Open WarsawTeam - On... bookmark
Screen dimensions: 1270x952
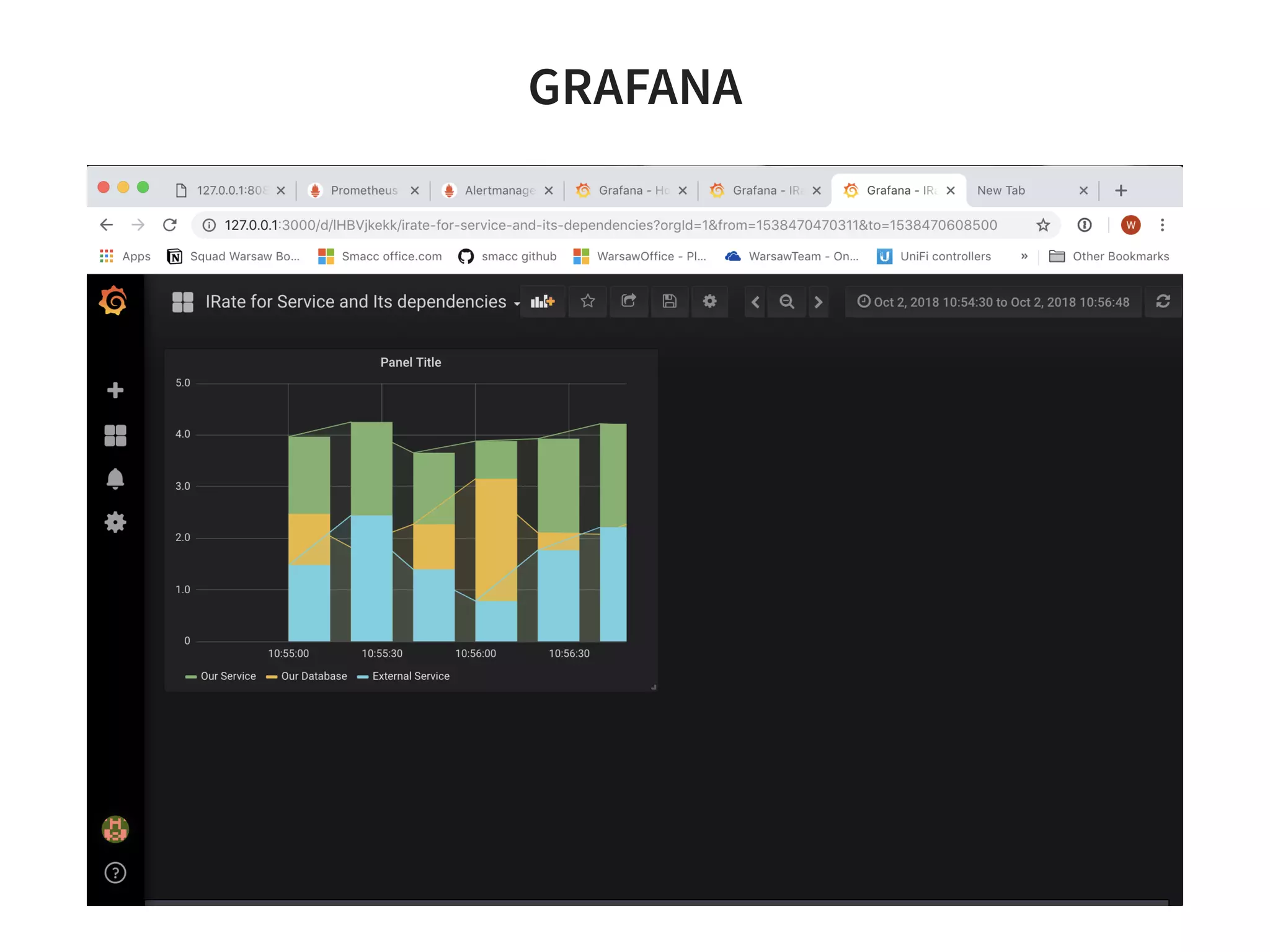click(792, 256)
